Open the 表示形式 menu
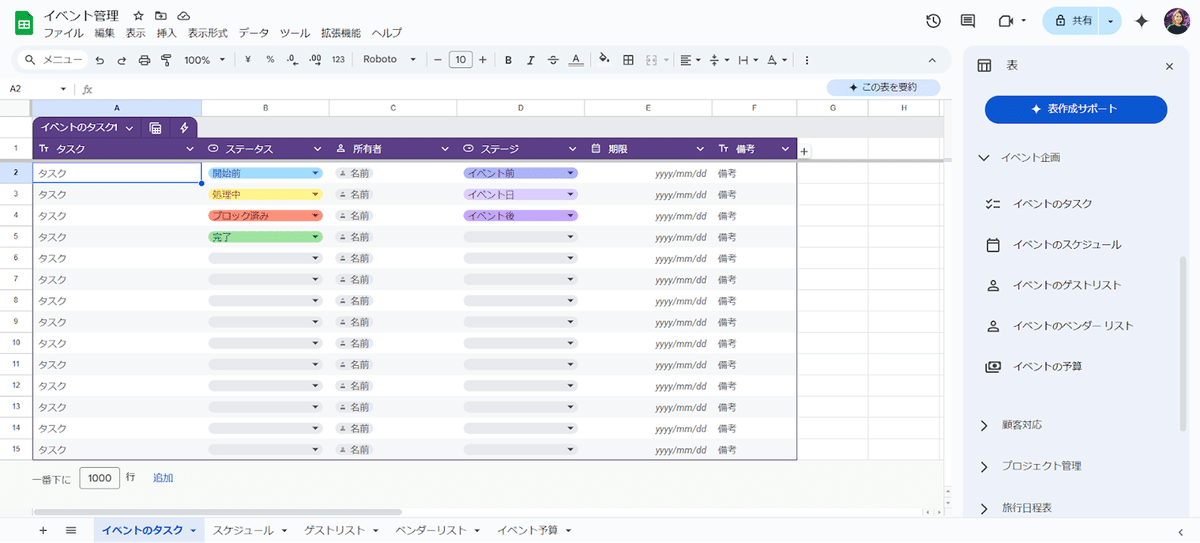This screenshot has height=543, width=1200. (208, 33)
